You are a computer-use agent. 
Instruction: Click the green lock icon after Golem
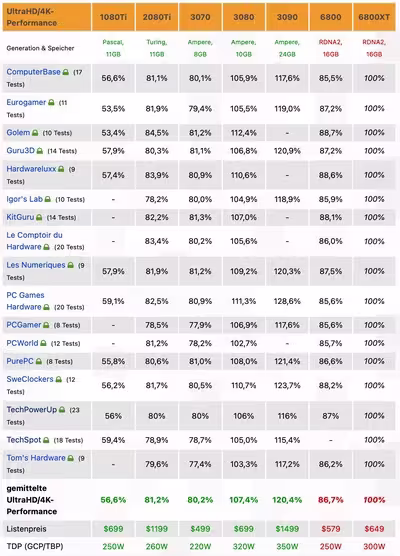pyautogui.click(x=35, y=133)
